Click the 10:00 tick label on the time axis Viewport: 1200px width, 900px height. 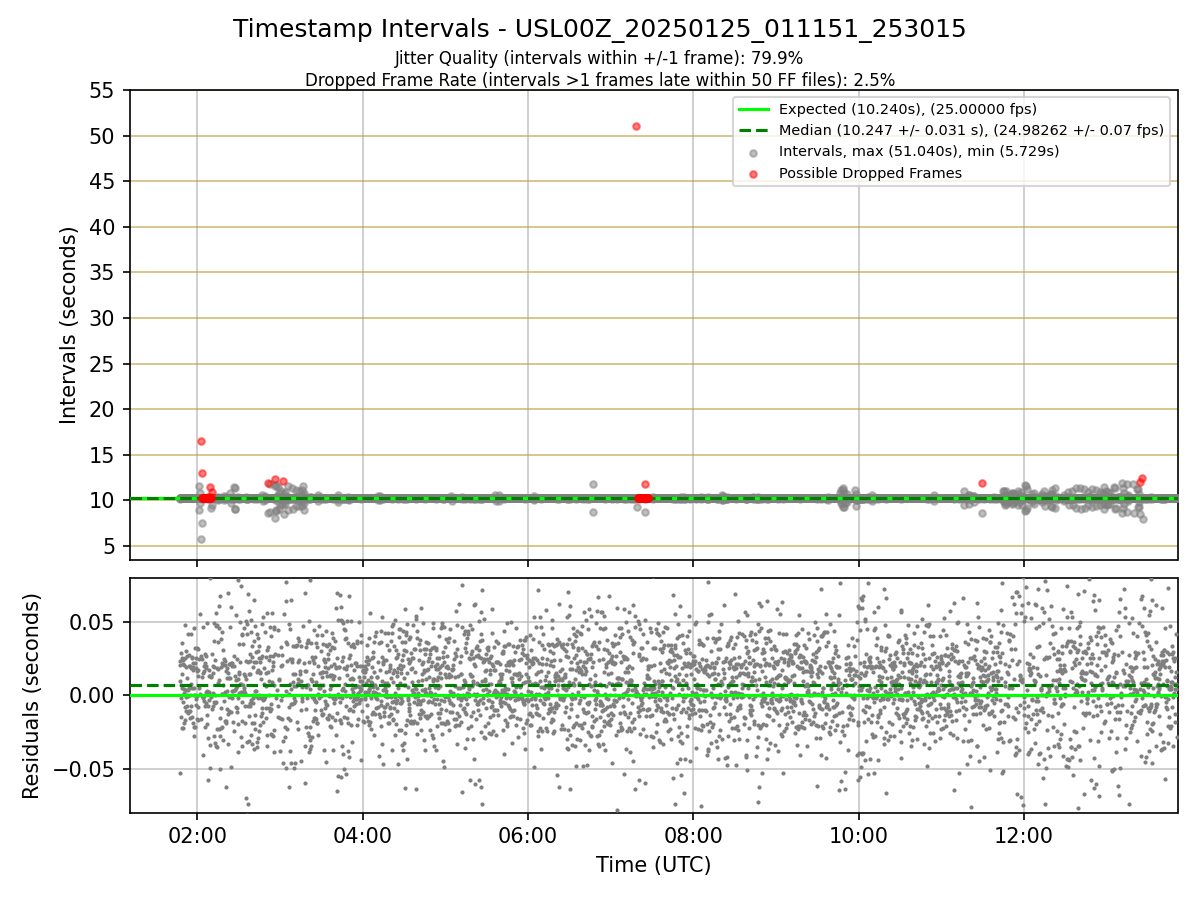859,834
